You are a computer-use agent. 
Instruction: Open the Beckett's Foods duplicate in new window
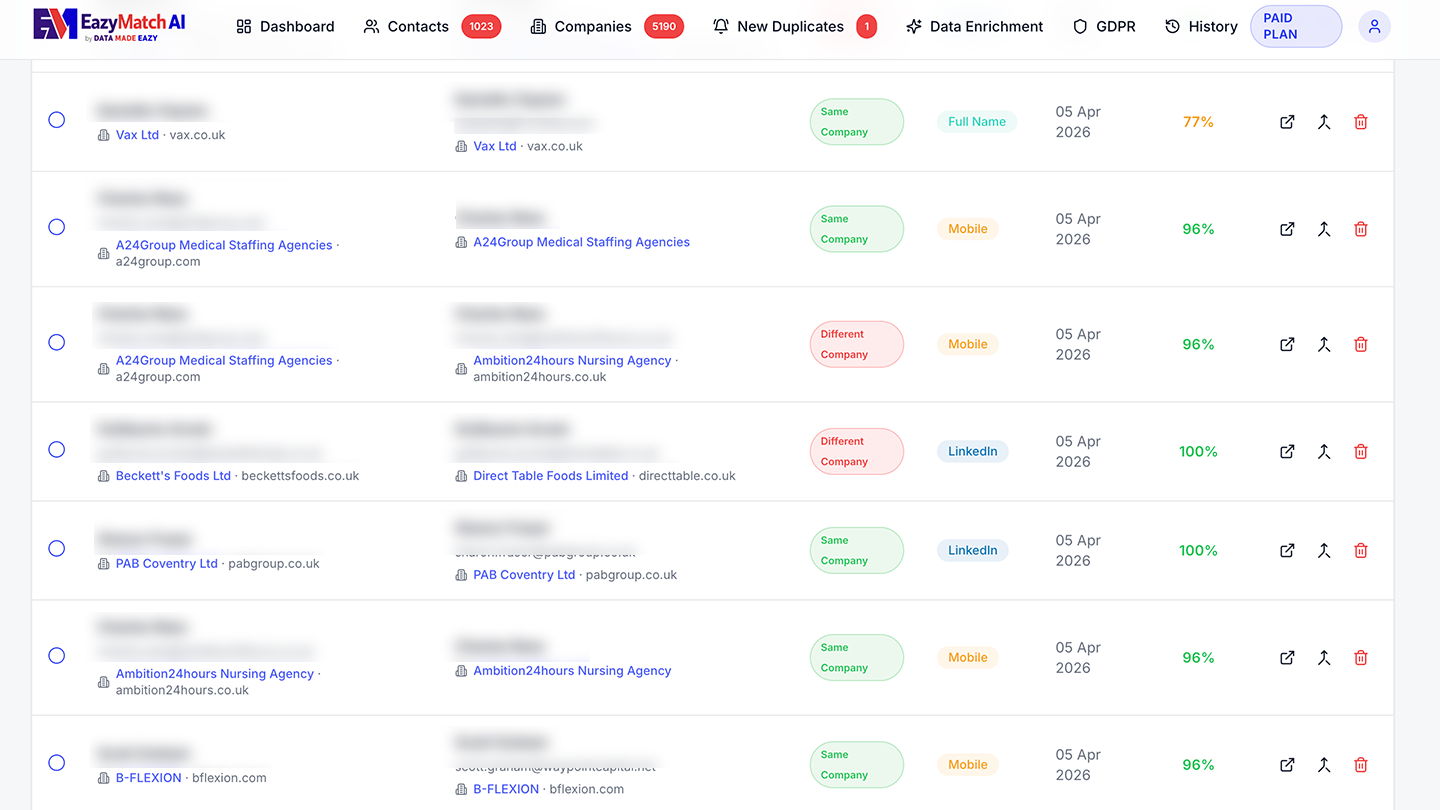point(1287,451)
